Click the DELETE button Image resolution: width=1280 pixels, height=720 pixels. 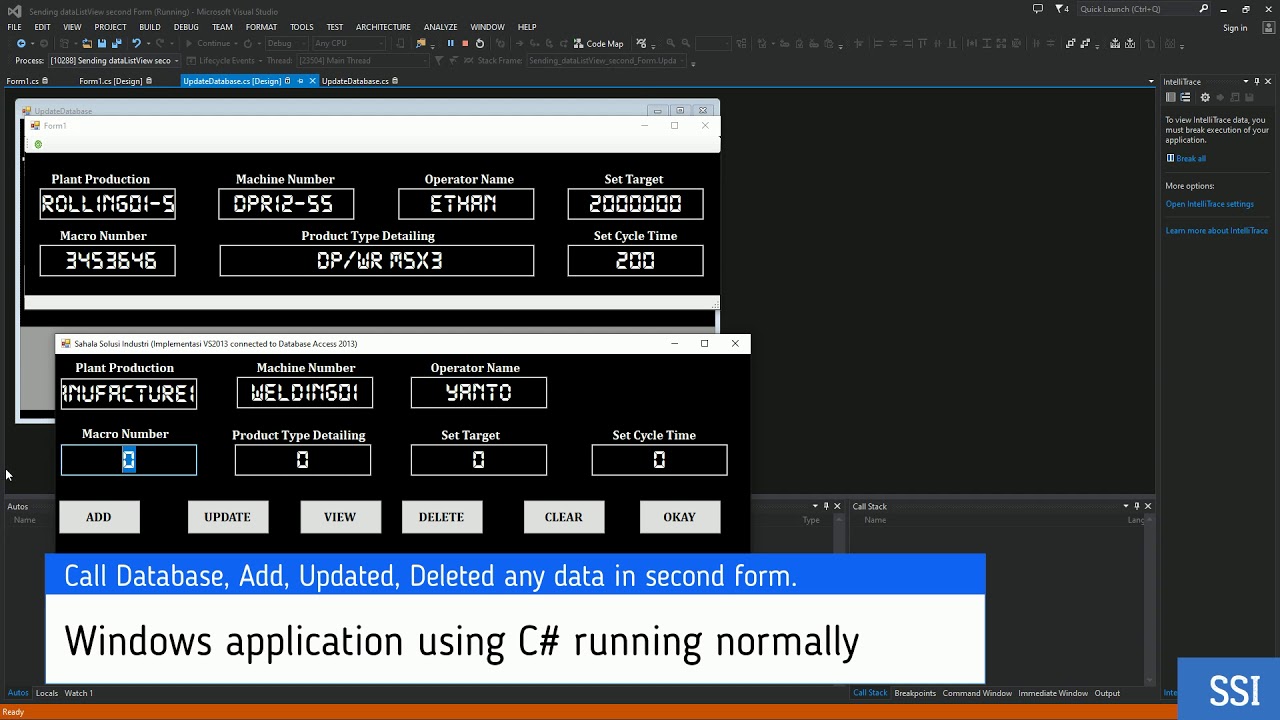click(x=442, y=517)
